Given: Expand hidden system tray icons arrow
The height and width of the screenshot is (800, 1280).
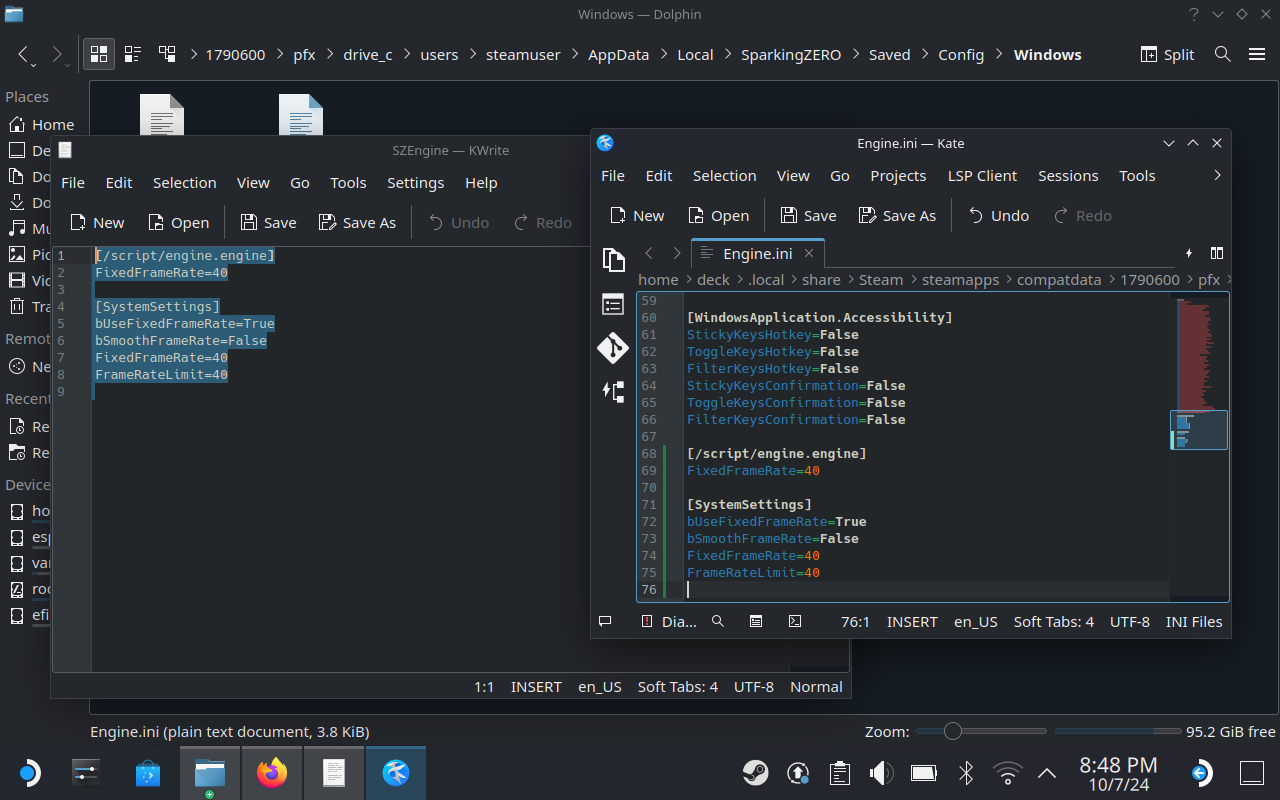Looking at the screenshot, I should point(1047,773).
